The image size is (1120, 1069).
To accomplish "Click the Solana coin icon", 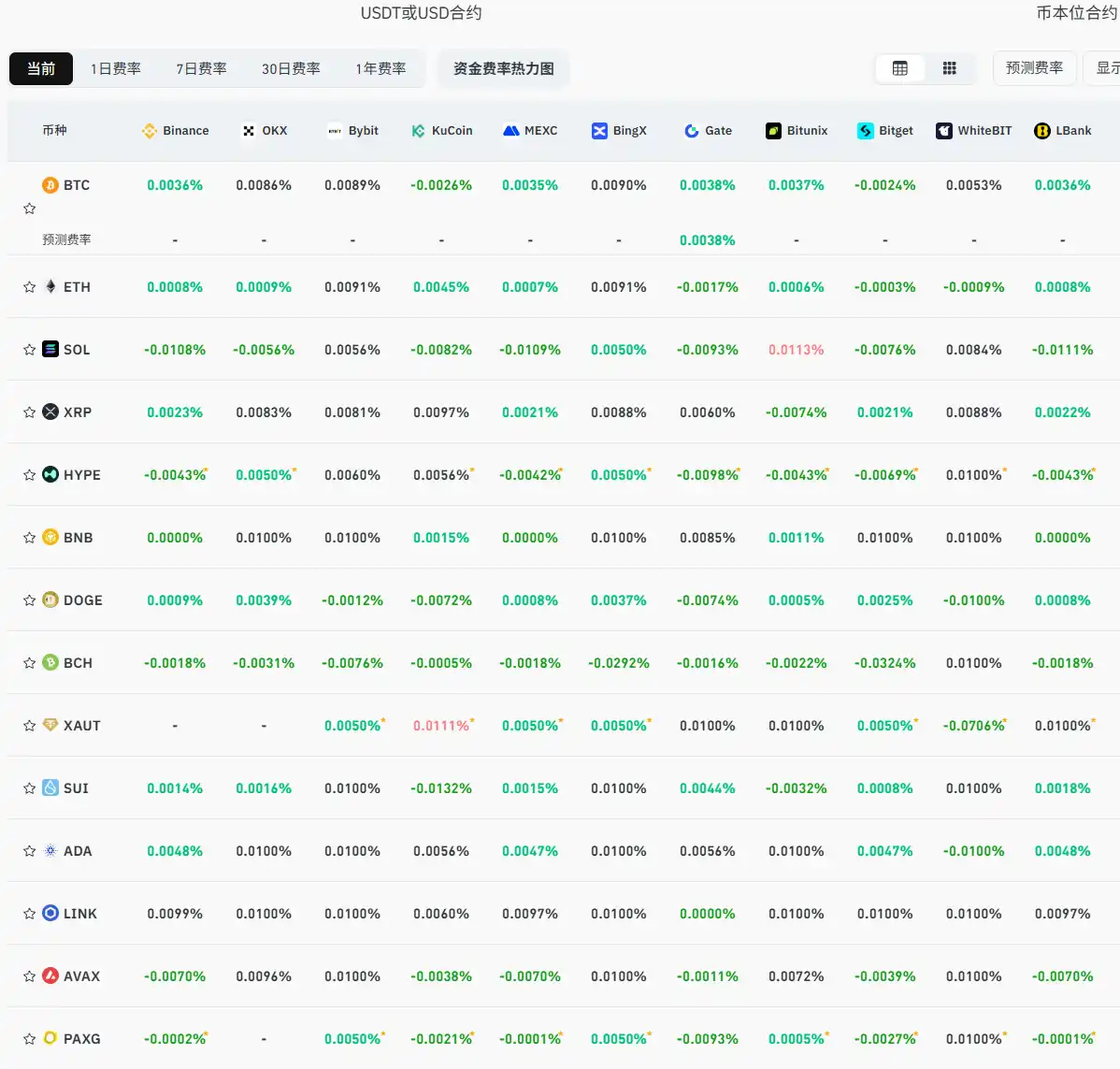I will pos(50,349).
